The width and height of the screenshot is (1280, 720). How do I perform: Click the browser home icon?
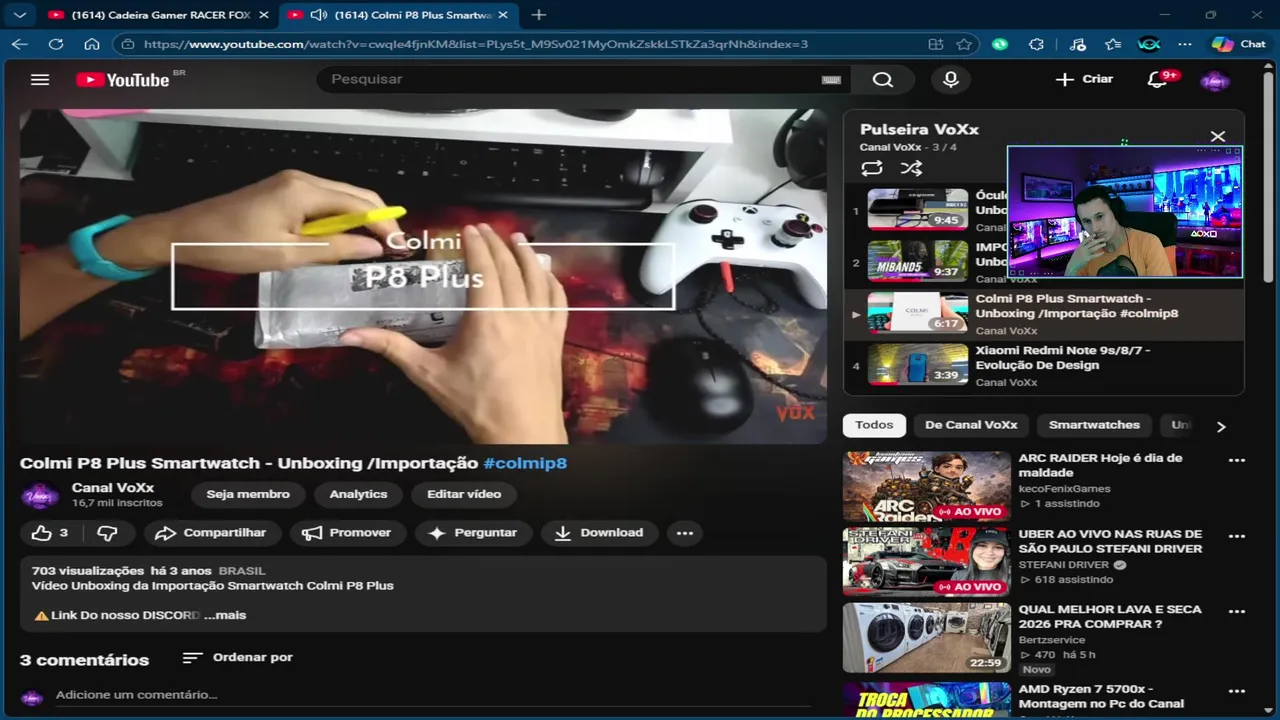tap(92, 44)
